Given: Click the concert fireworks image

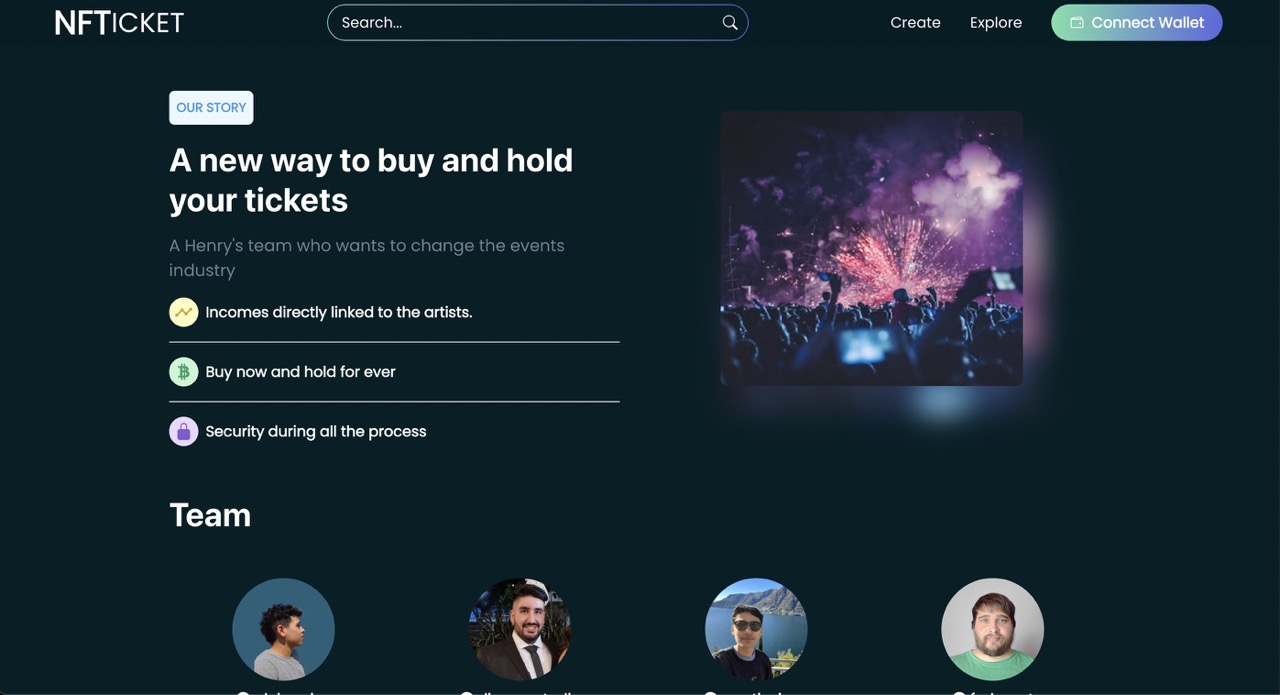Looking at the screenshot, I should tap(871, 248).
